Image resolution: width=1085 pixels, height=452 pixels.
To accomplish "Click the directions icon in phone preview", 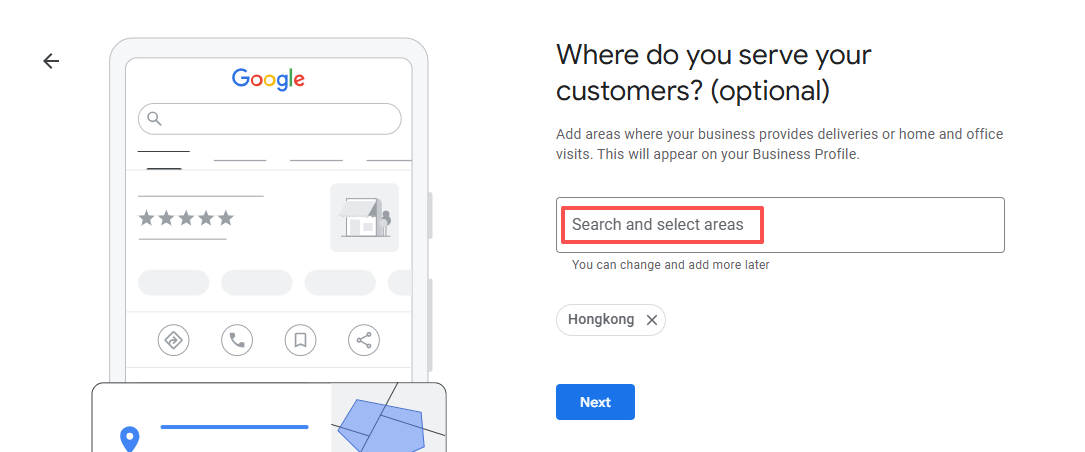I will (x=174, y=340).
